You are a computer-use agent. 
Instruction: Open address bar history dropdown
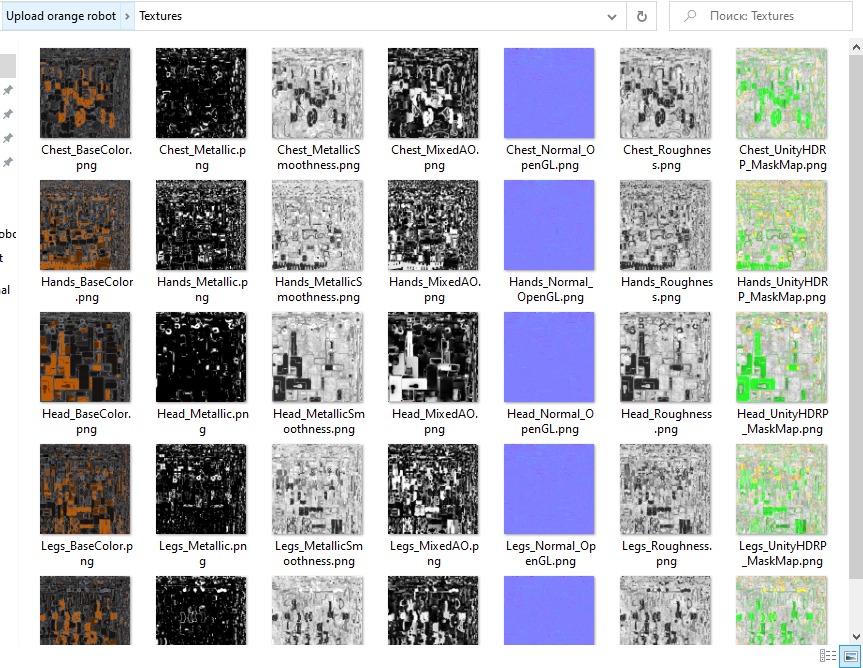tap(611, 17)
